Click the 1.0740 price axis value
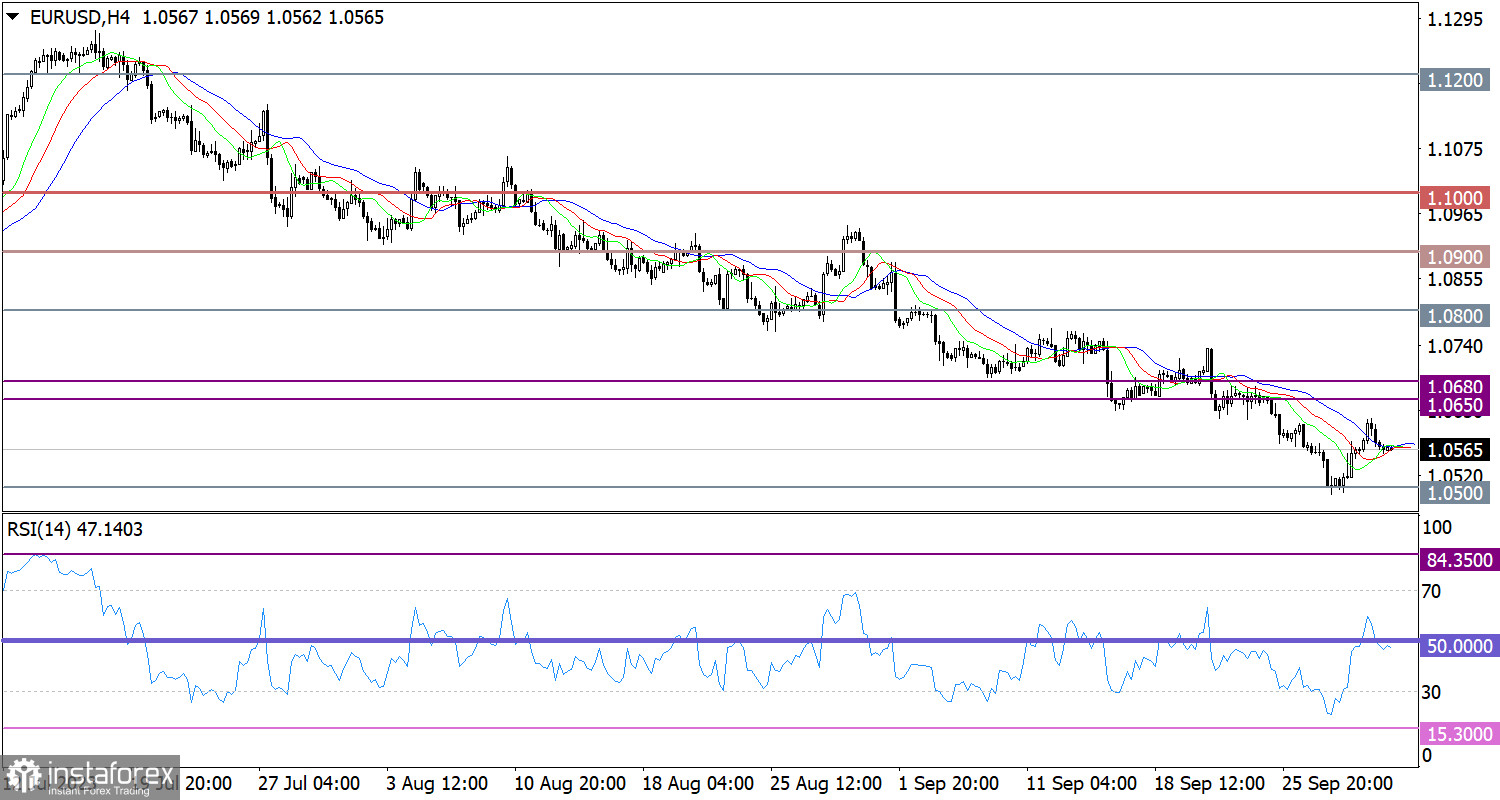Viewport: 1500px width, 800px height. tap(1455, 346)
